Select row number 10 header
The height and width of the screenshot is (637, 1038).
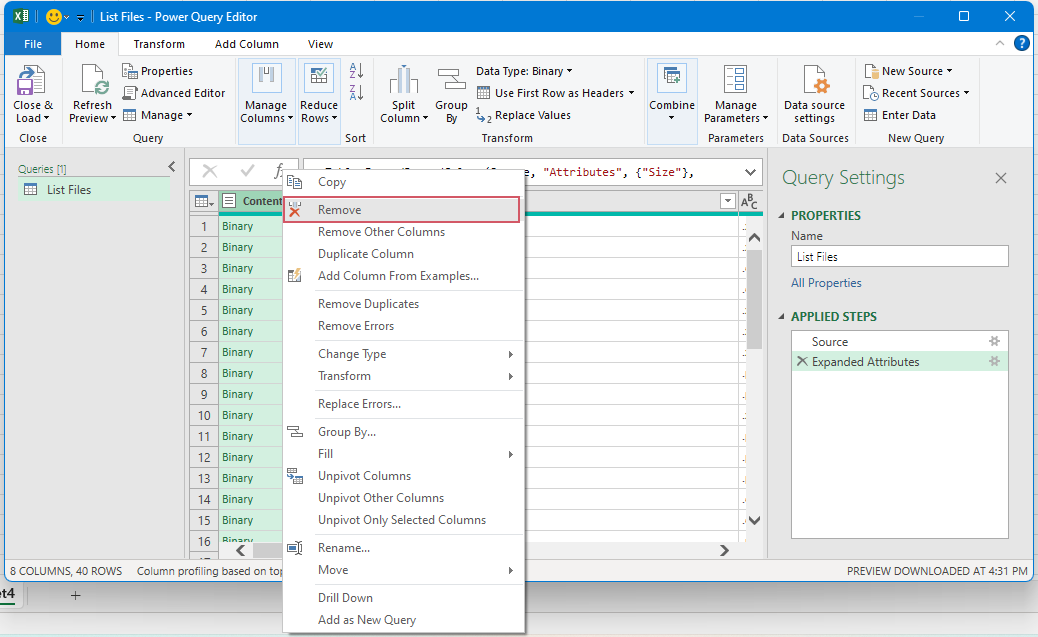(x=204, y=415)
